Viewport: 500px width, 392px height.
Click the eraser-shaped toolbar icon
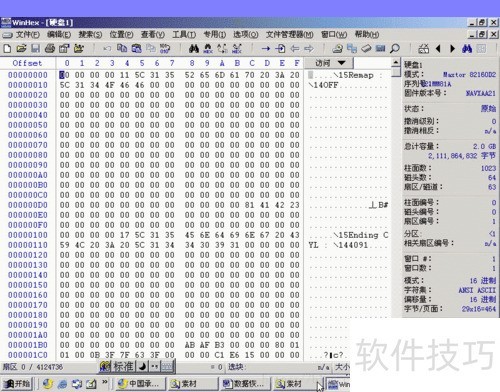point(366,49)
